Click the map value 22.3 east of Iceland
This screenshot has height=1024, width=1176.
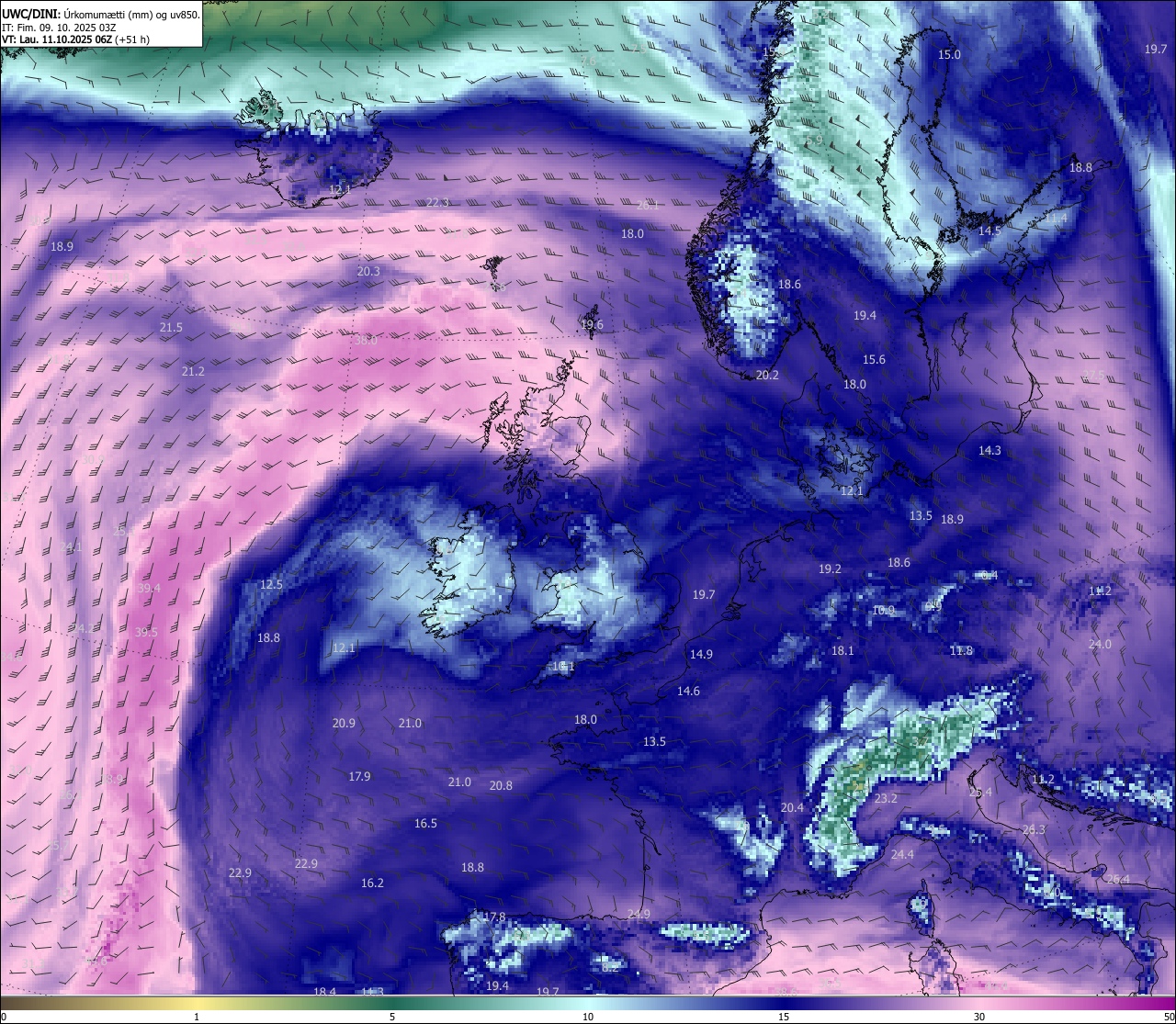pos(437,203)
